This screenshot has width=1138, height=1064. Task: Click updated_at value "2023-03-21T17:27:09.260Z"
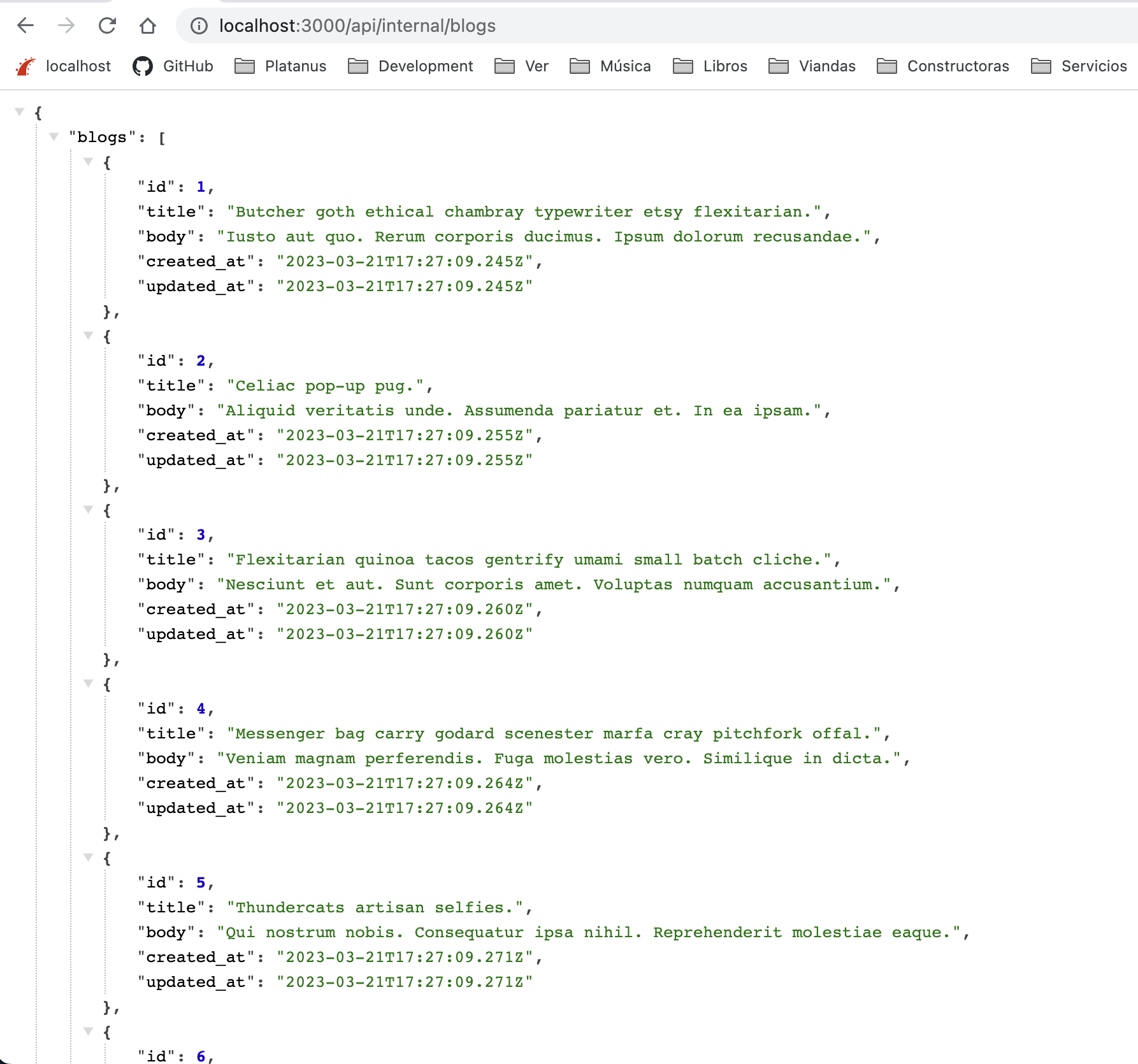(x=405, y=634)
